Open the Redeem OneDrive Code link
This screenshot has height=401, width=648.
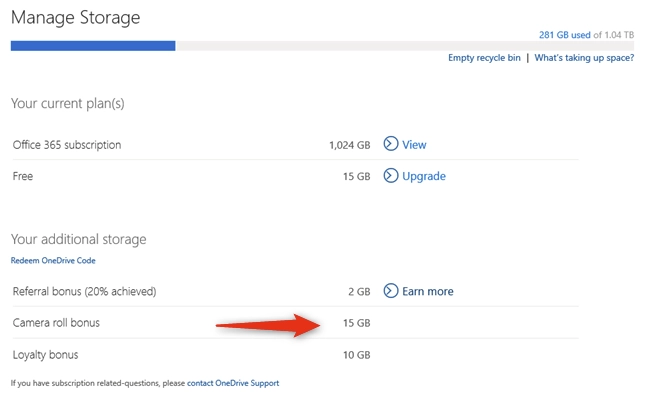pyautogui.click(x=53, y=260)
